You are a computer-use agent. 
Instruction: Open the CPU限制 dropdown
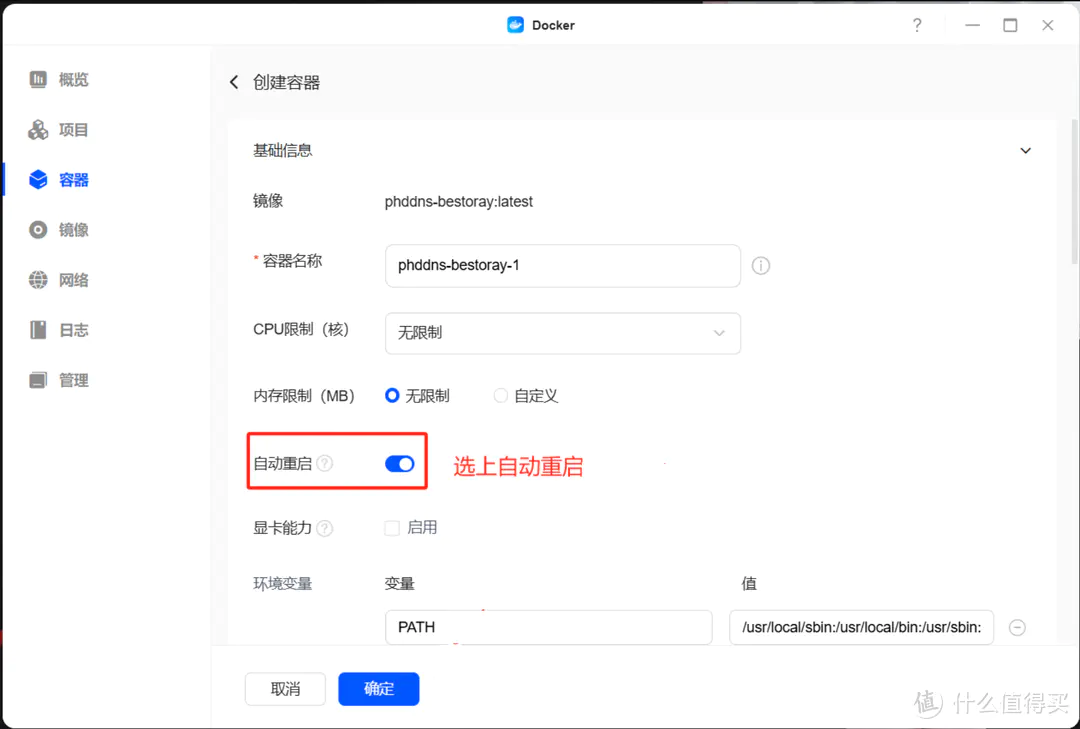coord(562,333)
